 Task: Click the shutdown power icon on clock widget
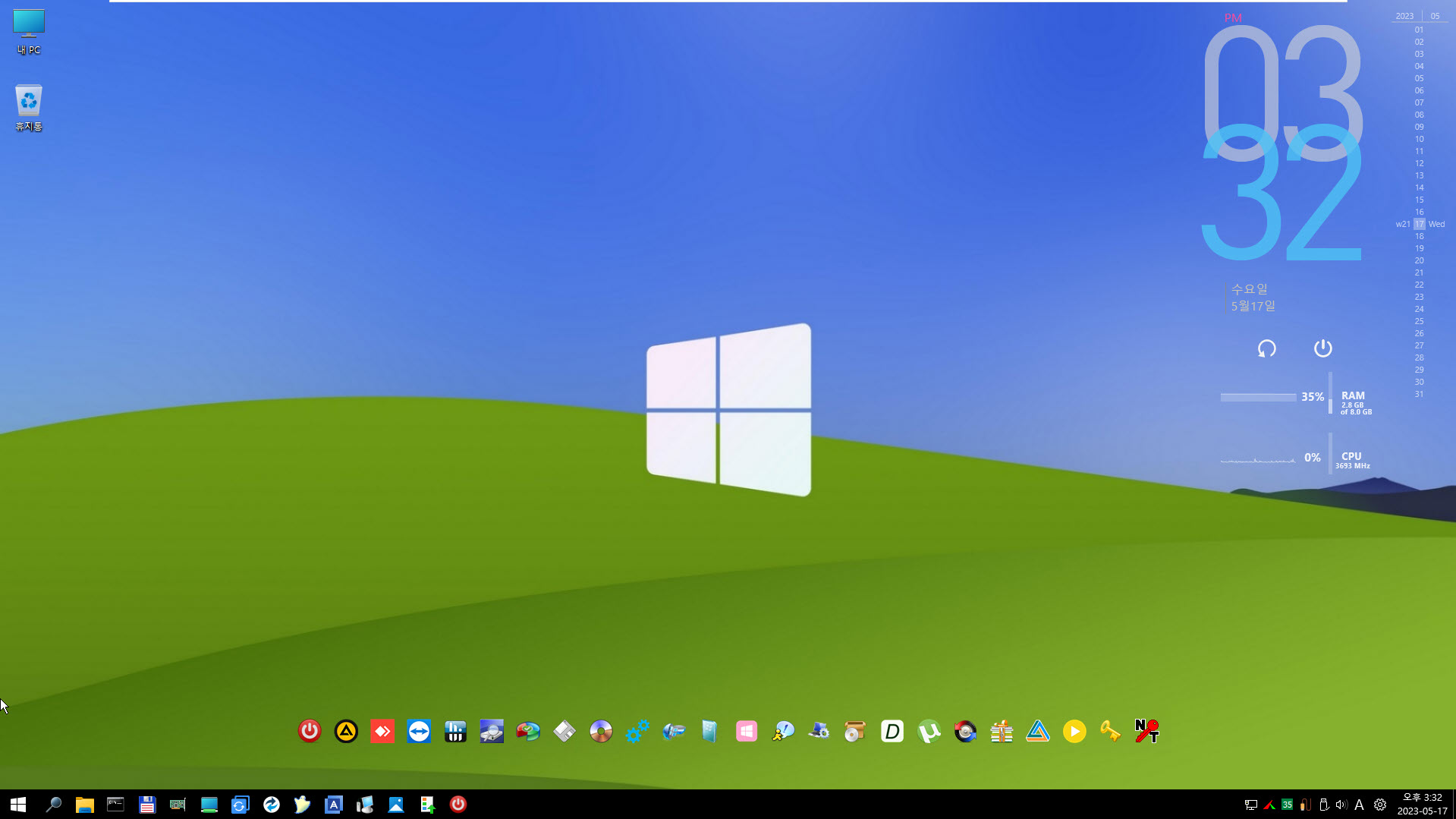tap(1322, 348)
